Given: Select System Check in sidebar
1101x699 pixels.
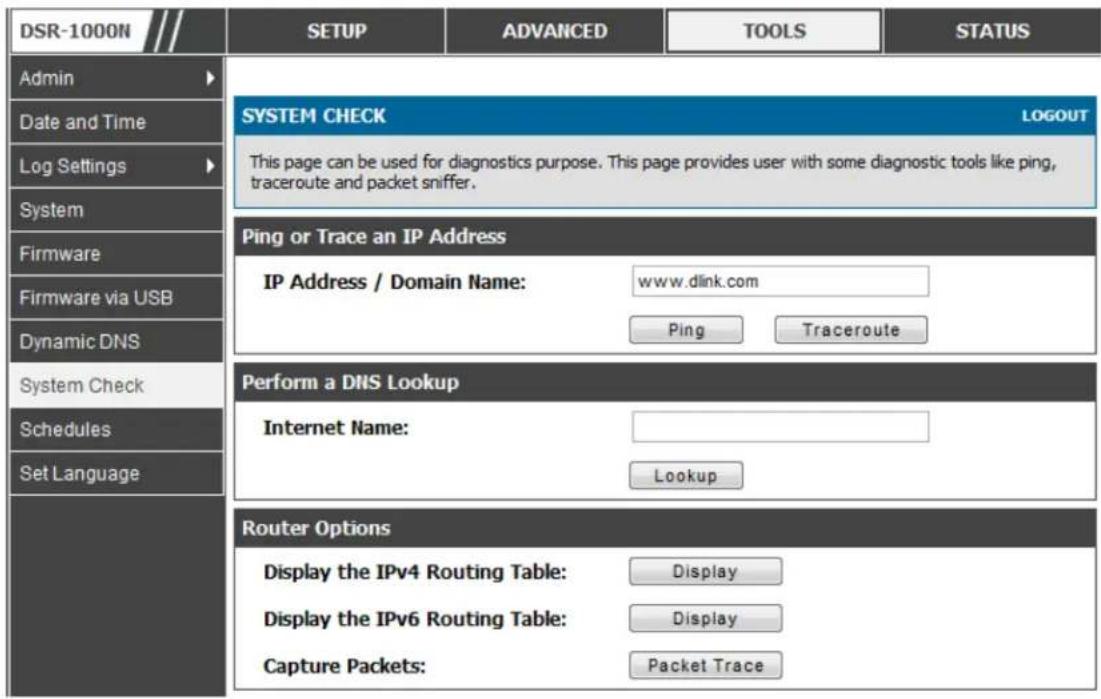Looking at the screenshot, I should pos(117,386).
